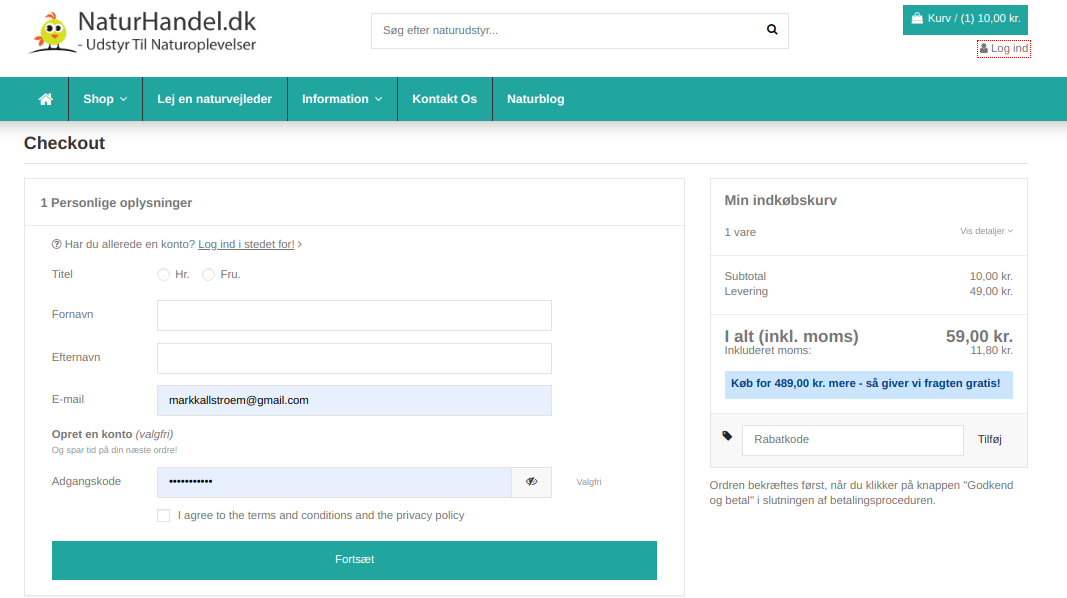Image resolution: width=1067 pixels, height=598 pixels.
Task: Click the 'Min indkøbskurv' heading
Action: tap(781, 200)
